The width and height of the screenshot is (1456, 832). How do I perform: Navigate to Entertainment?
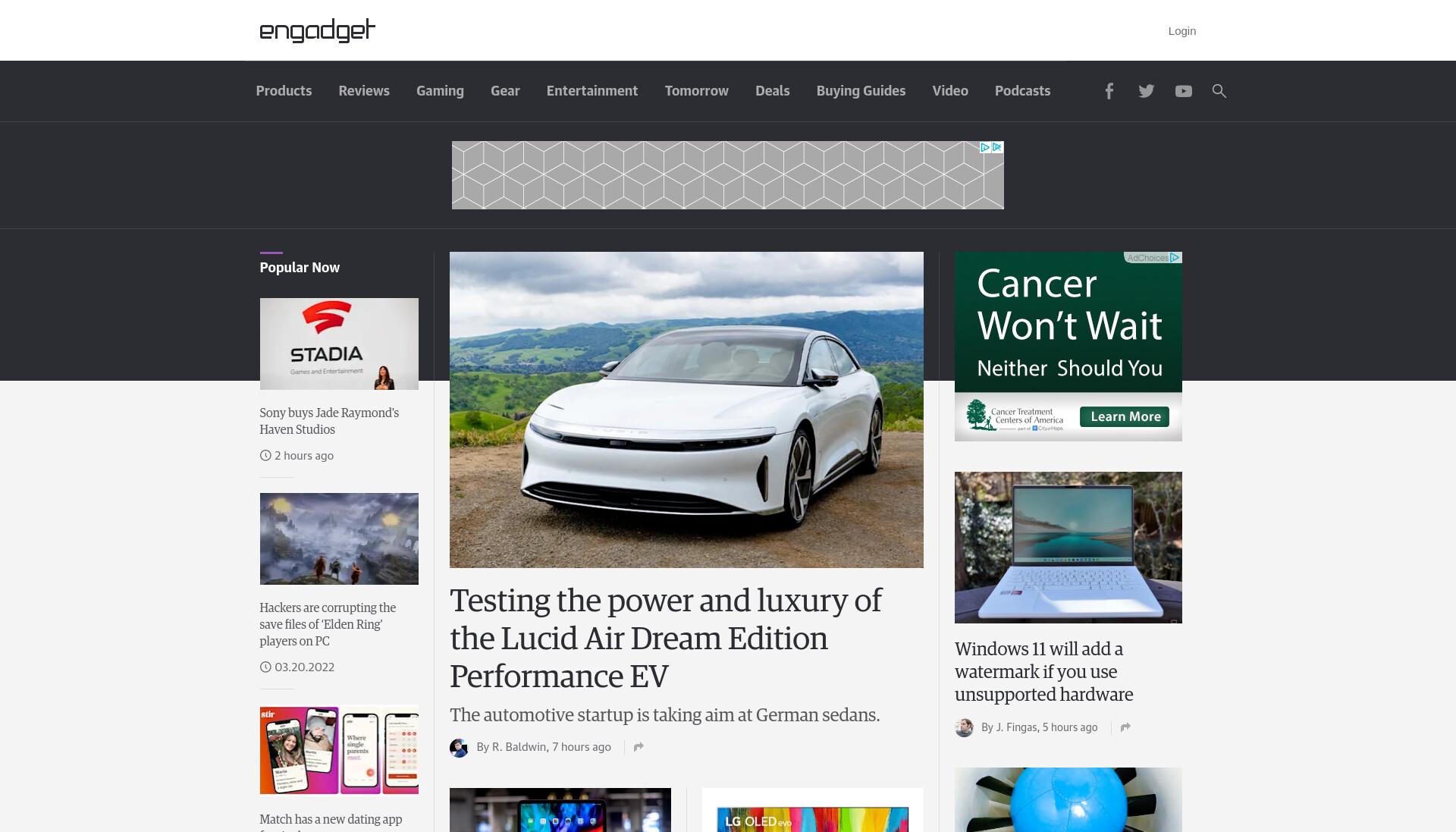coord(592,91)
